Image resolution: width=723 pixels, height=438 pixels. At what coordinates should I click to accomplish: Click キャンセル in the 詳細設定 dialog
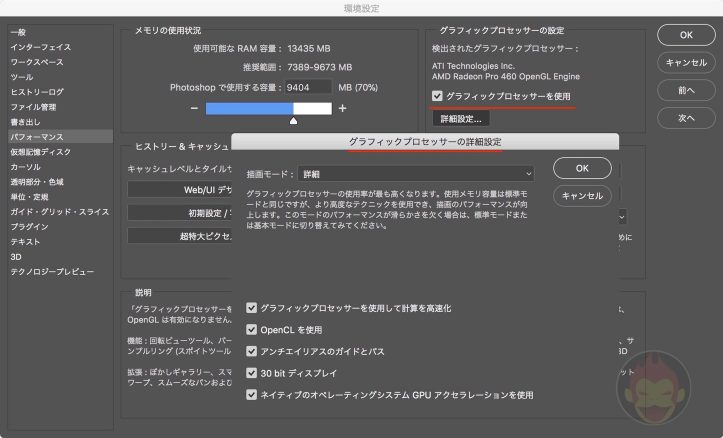coord(582,196)
